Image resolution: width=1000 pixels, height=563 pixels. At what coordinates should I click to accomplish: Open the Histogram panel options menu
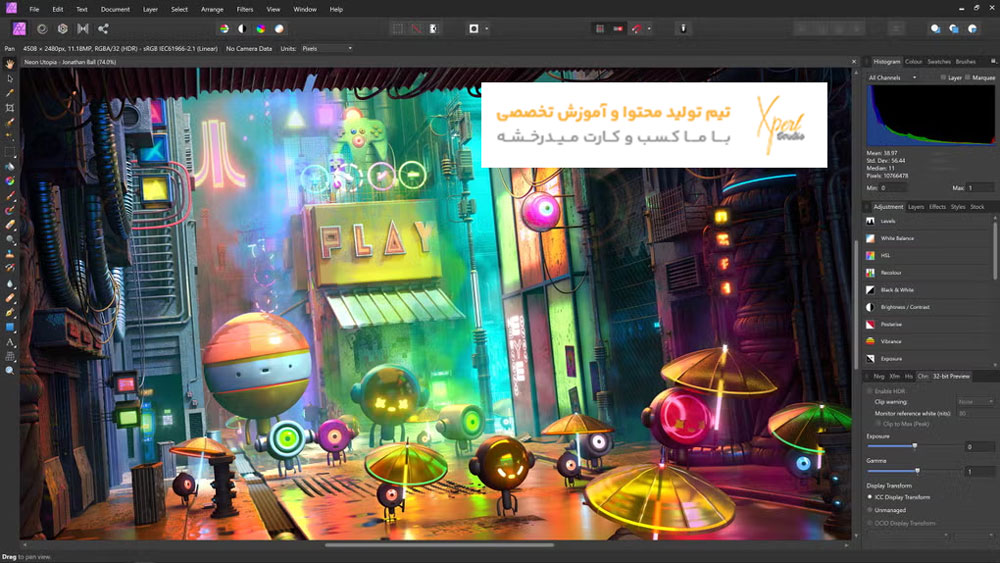pyautogui.click(x=993, y=61)
